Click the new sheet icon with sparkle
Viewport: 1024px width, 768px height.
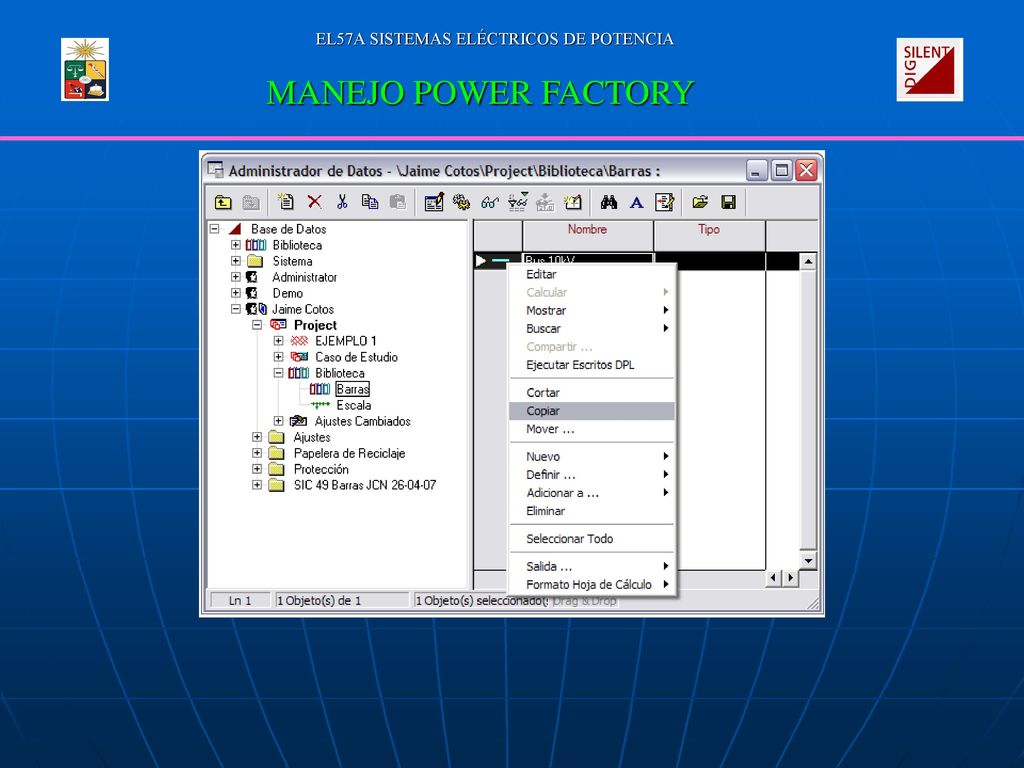pos(573,202)
